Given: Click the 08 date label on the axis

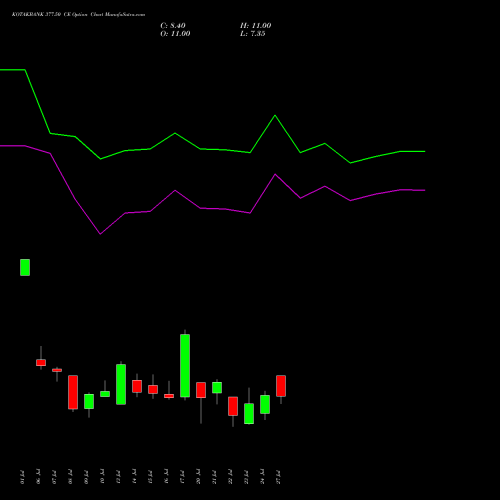Looking at the screenshot, I should coord(70,477).
